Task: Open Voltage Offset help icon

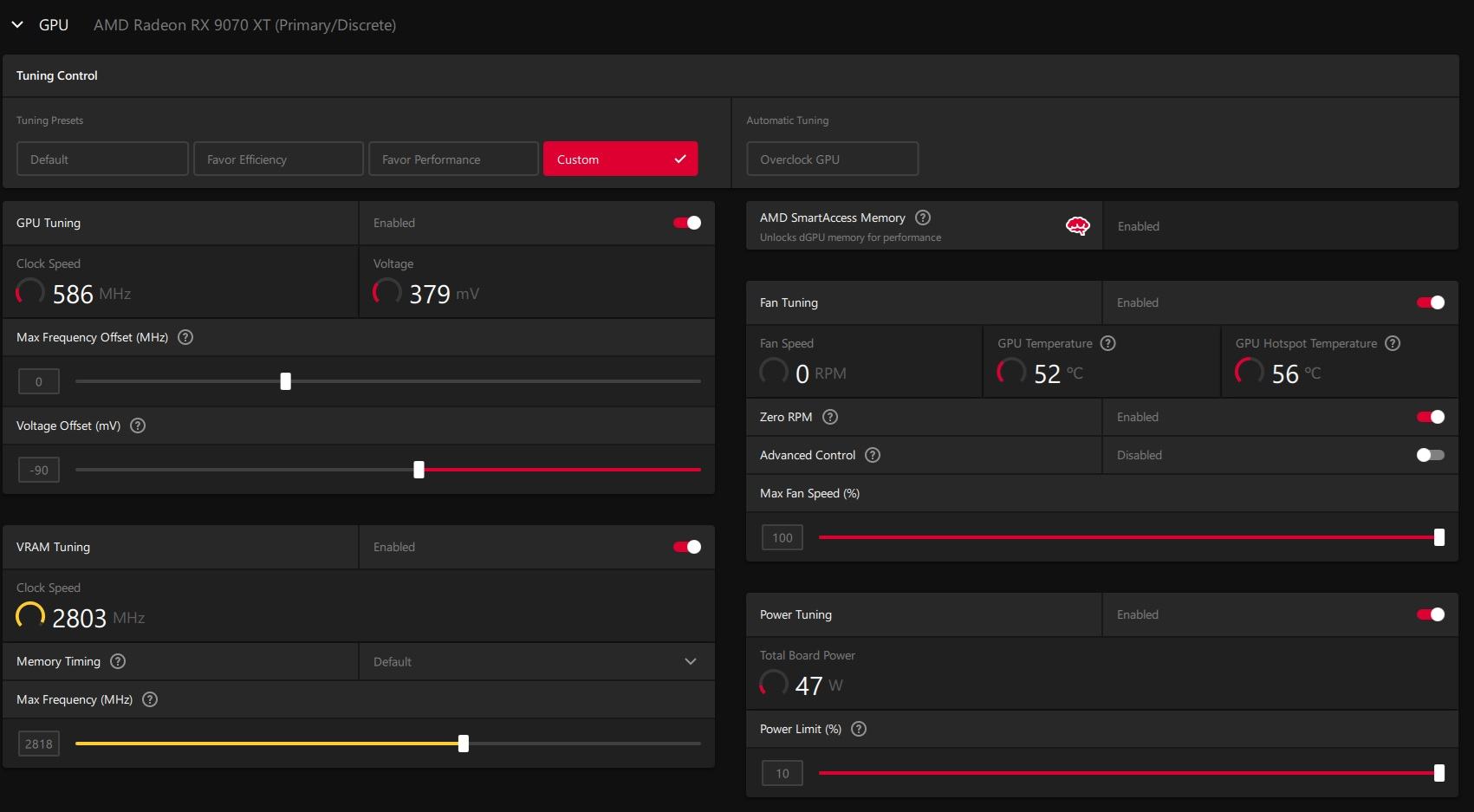Action: [x=138, y=425]
